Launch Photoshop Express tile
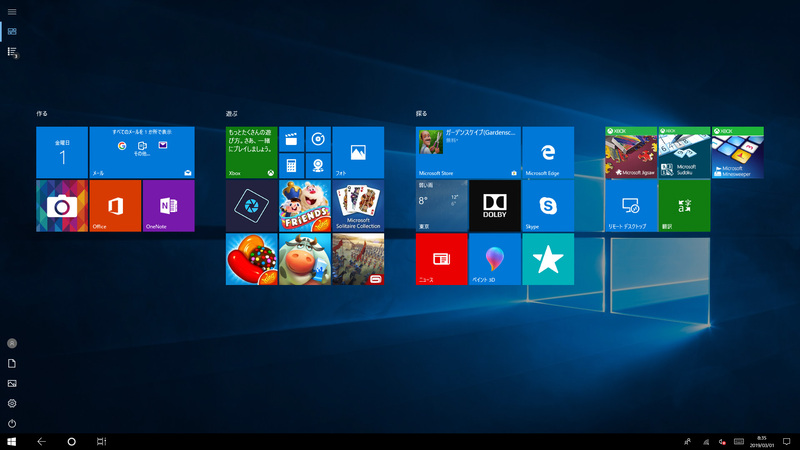Screen dimensions: 800x450 pyautogui.click(x=252, y=206)
